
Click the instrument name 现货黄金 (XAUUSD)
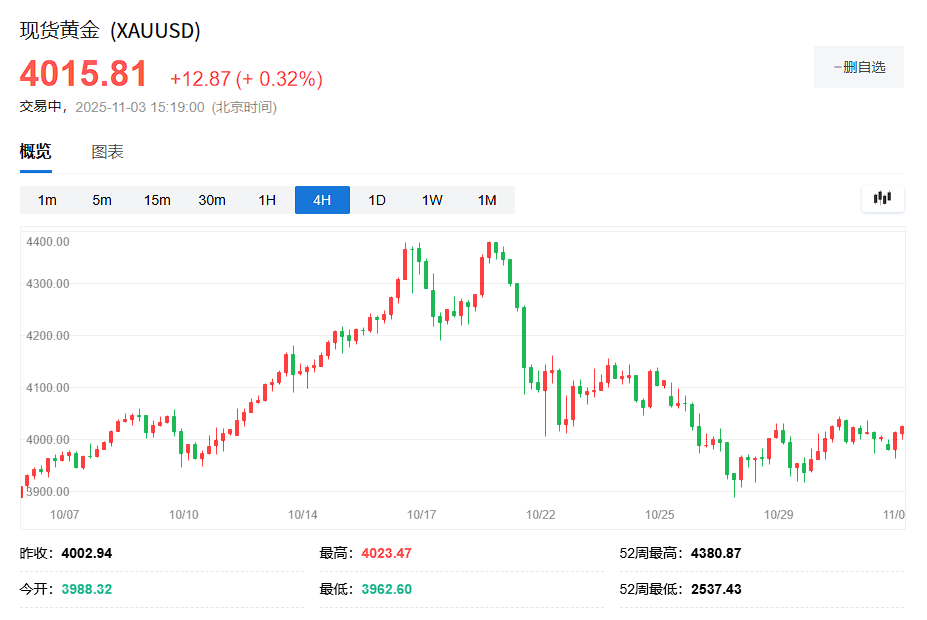tap(110, 31)
